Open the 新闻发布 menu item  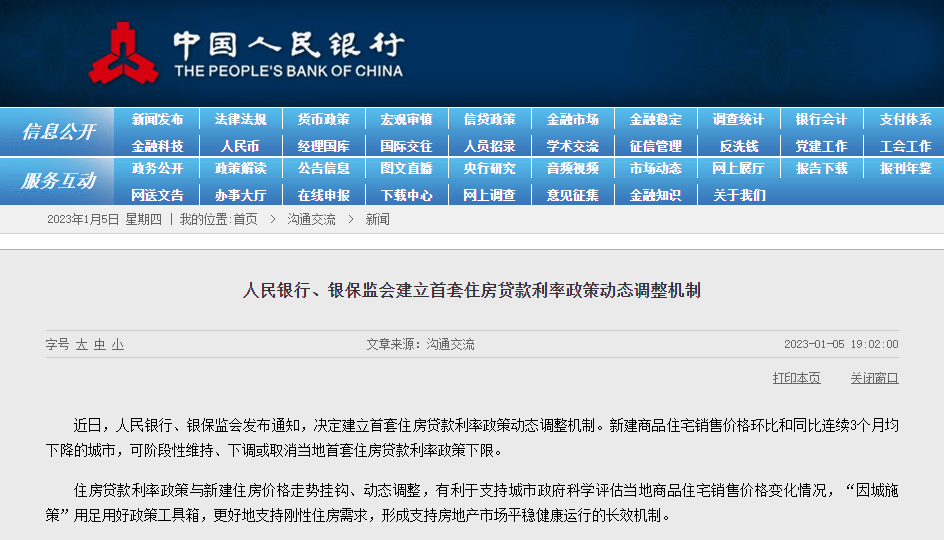click(157, 119)
